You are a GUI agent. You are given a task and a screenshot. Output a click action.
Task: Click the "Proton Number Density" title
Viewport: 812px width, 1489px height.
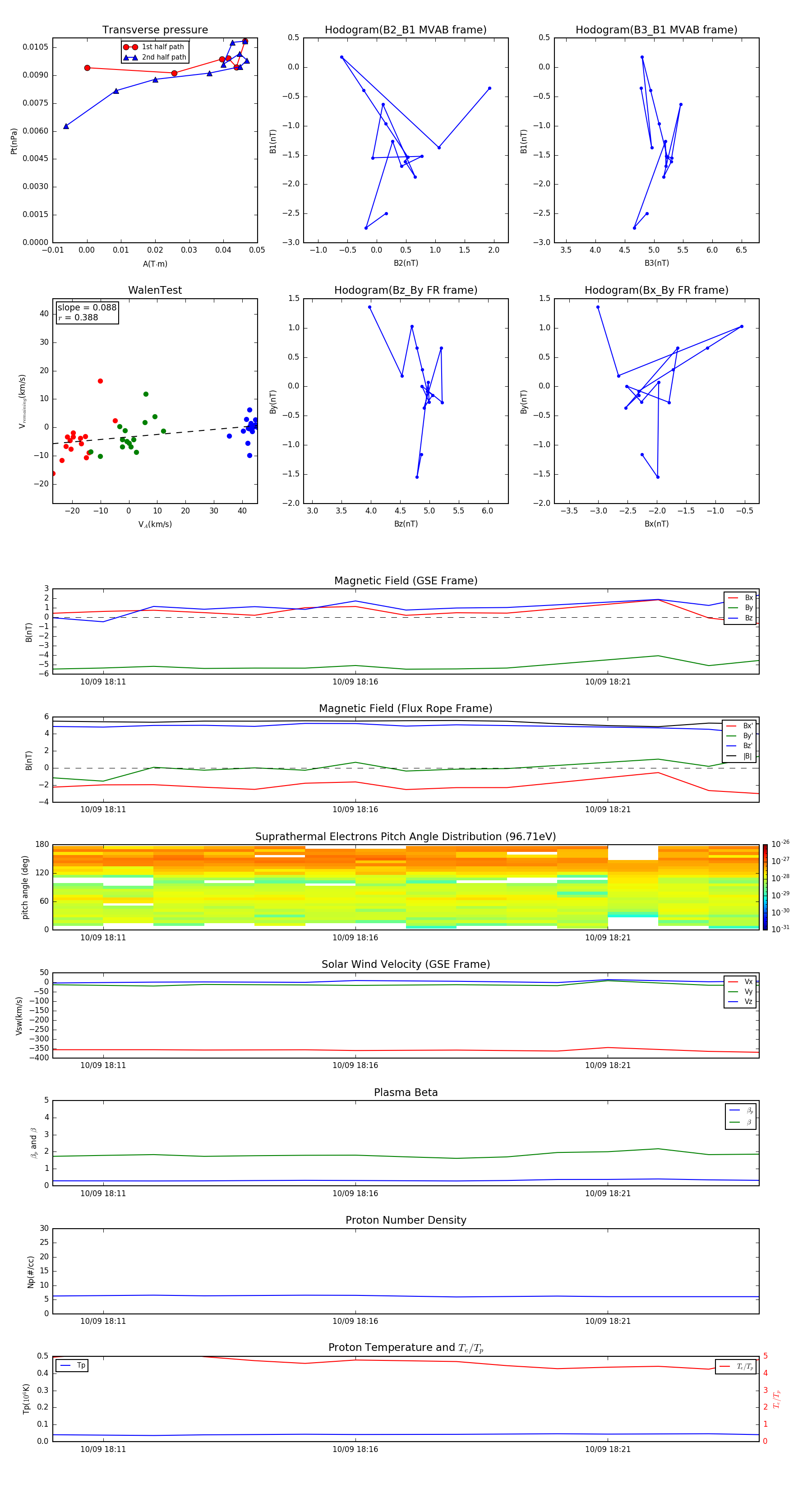pos(406,1220)
